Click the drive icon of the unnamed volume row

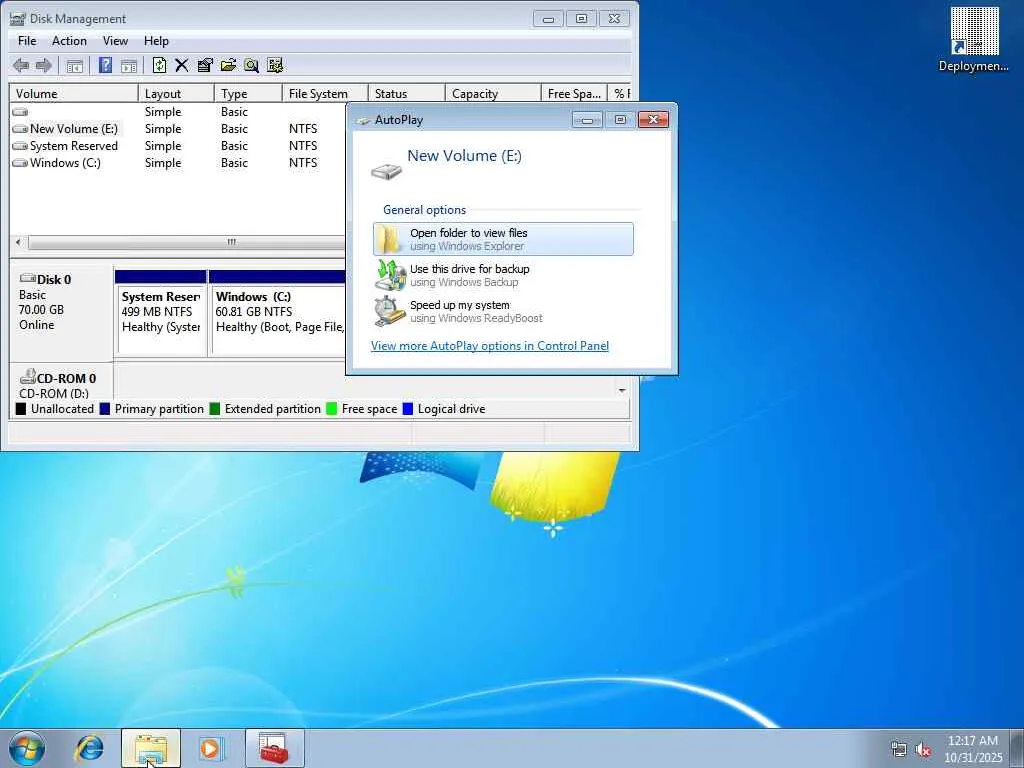pyautogui.click(x=20, y=112)
